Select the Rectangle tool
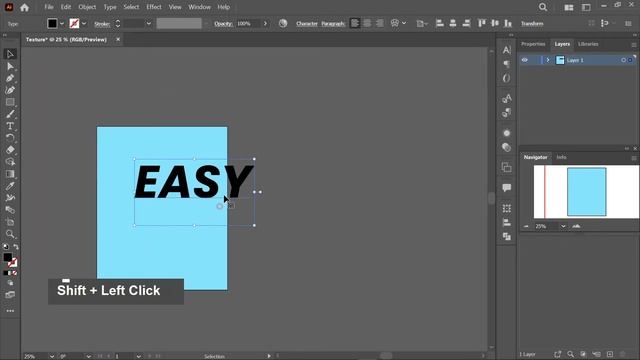 coord(10,102)
